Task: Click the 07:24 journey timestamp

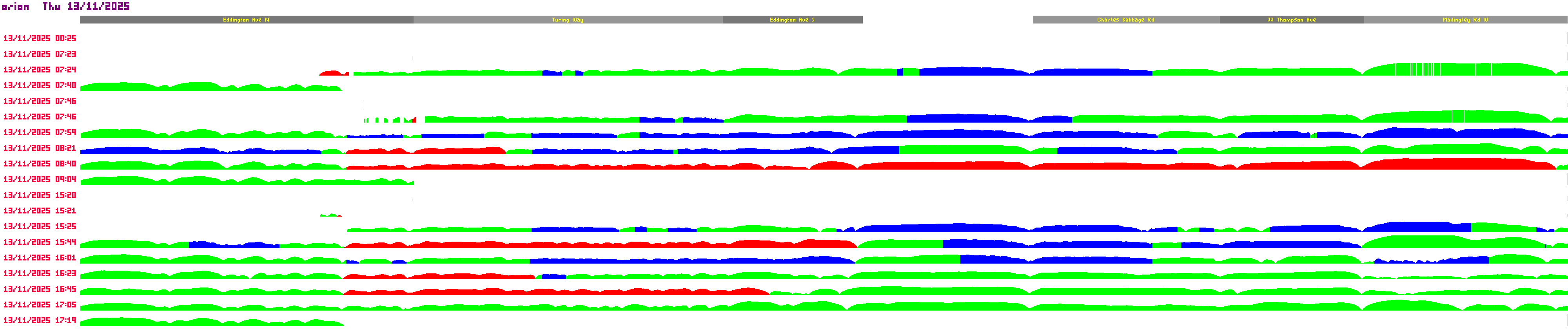Action: click(x=40, y=70)
